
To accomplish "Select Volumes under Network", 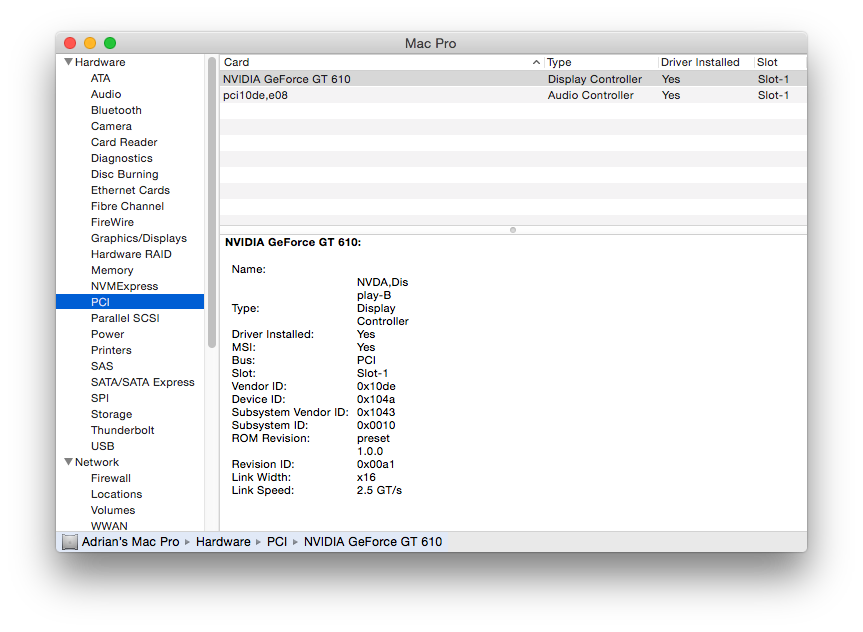I will click(x=113, y=510).
